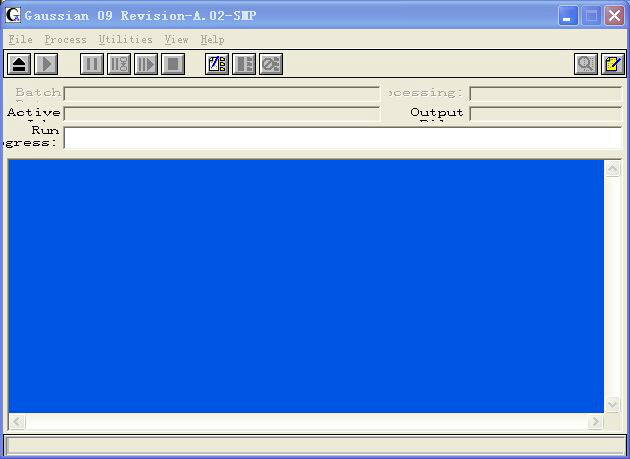Open the View menu
Screen dimensions: 630x459
(176, 39)
